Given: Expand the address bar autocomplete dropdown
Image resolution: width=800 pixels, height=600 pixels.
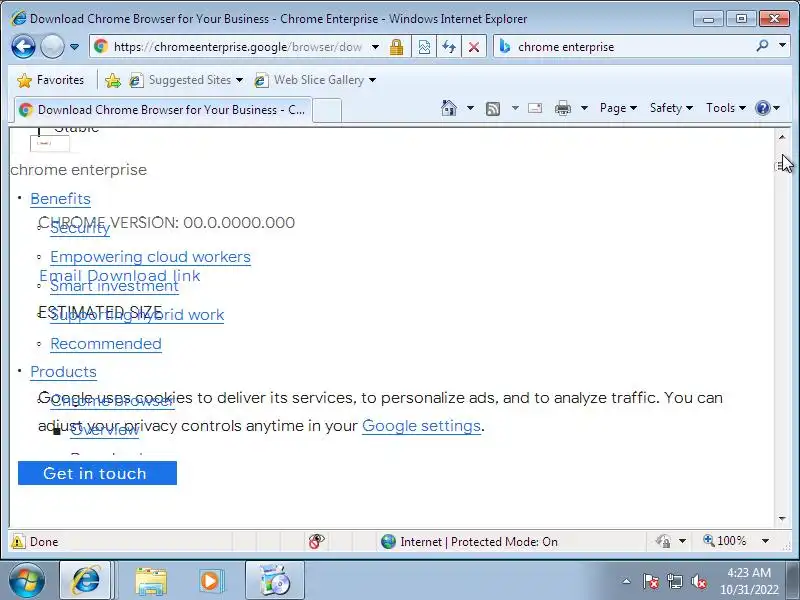Looking at the screenshot, I should tap(376, 47).
